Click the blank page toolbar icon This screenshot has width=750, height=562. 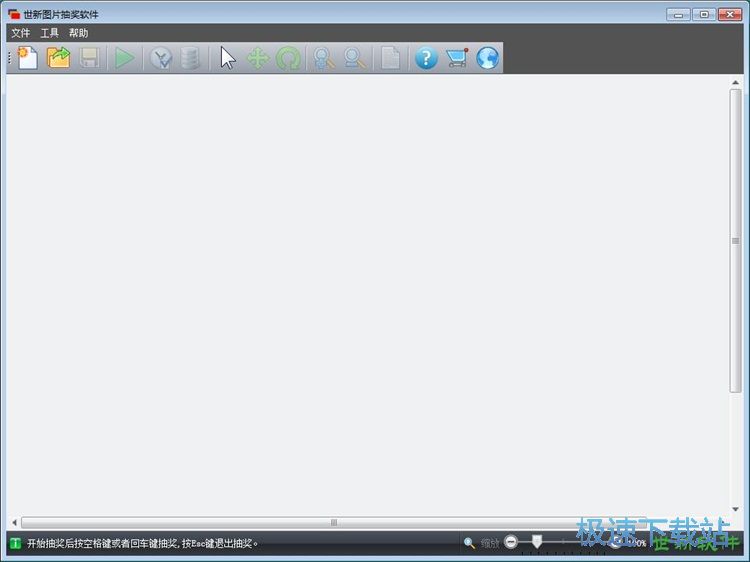point(390,58)
